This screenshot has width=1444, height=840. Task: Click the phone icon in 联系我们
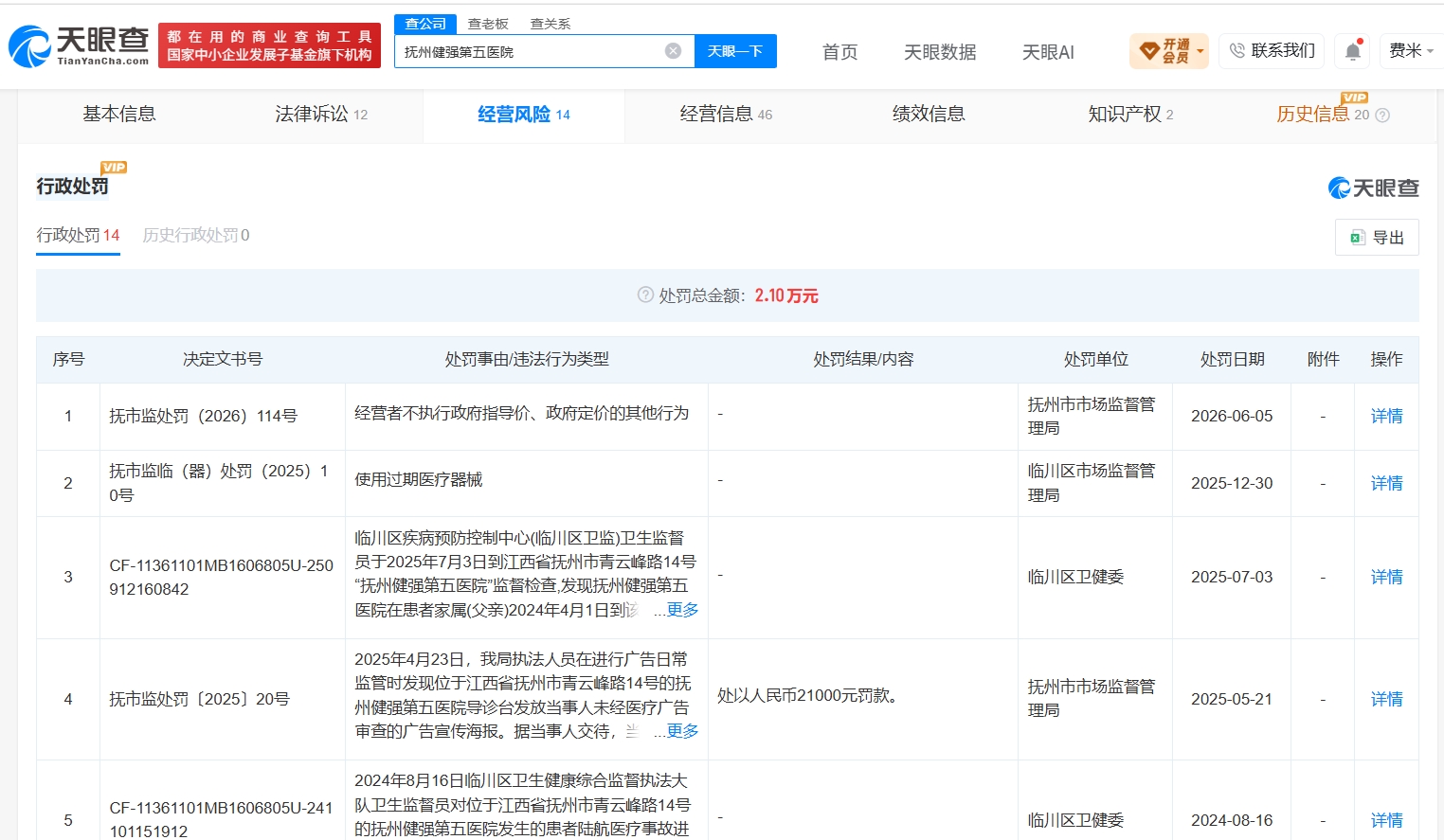tap(1237, 51)
